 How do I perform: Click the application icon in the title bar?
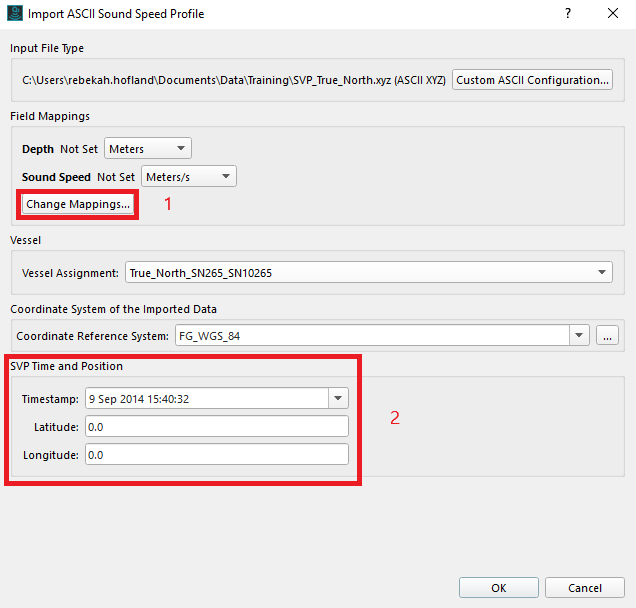tap(14, 14)
